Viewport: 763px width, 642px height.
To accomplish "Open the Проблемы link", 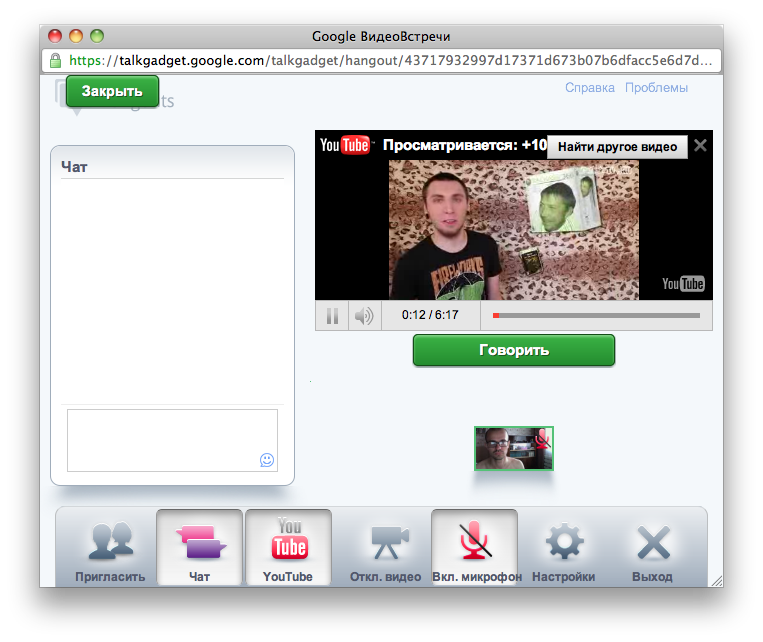I will coord(656,88).
